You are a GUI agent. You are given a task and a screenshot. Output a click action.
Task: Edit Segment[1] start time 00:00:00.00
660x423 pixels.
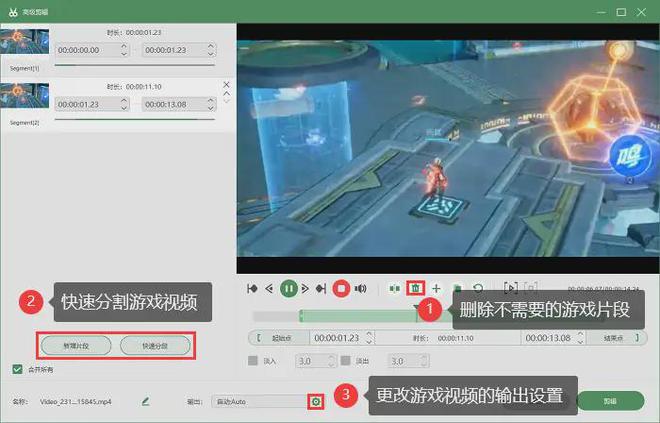click(88, 50)
